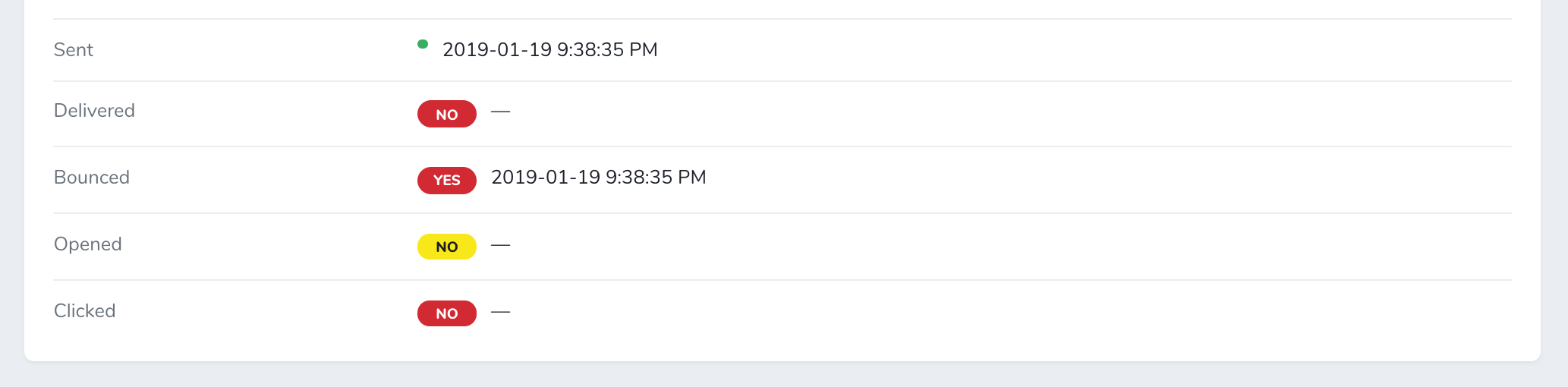
Task: Click the divider line between Sent and Delivered
Action: pos(782,81)
